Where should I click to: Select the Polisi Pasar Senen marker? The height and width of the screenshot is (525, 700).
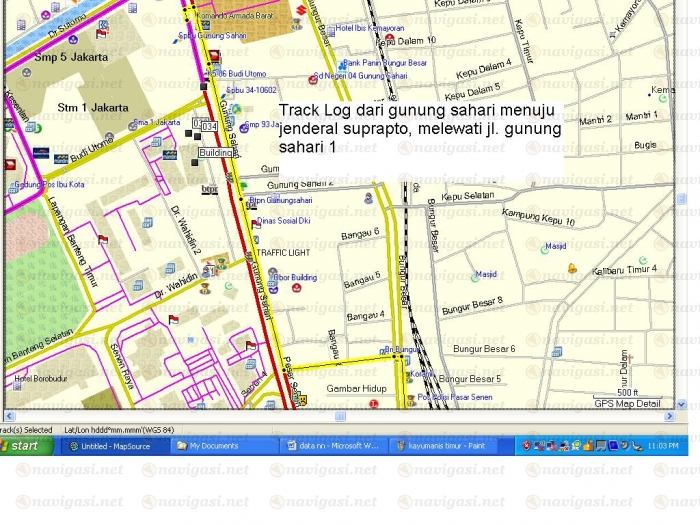(x=411, y=397)
